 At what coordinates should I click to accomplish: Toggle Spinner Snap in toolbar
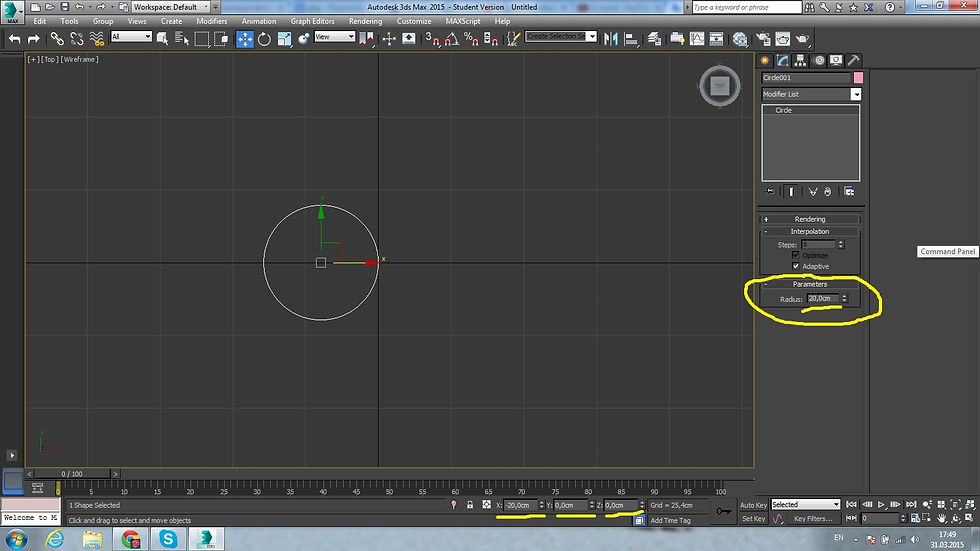491,39
